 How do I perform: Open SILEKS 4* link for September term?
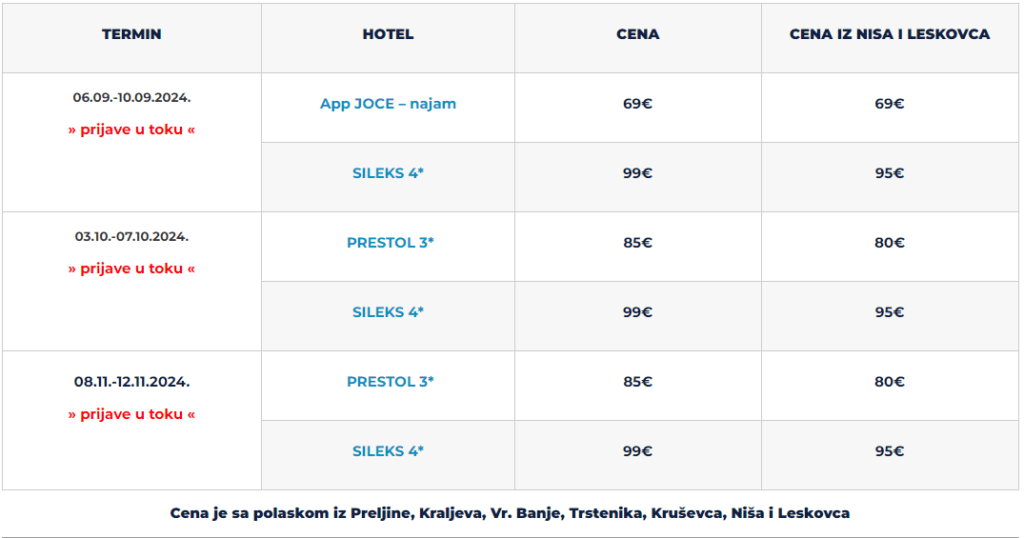pyautogui.click(x=388, y=173)
